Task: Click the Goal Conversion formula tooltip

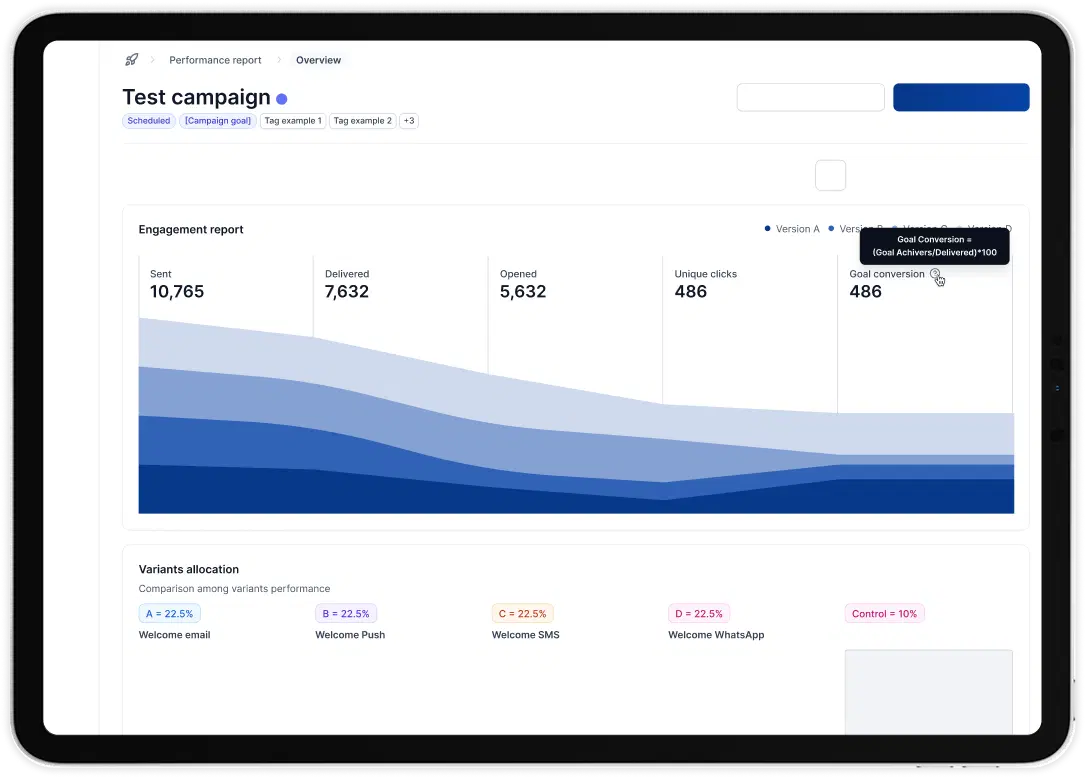Action: point(934,246)
